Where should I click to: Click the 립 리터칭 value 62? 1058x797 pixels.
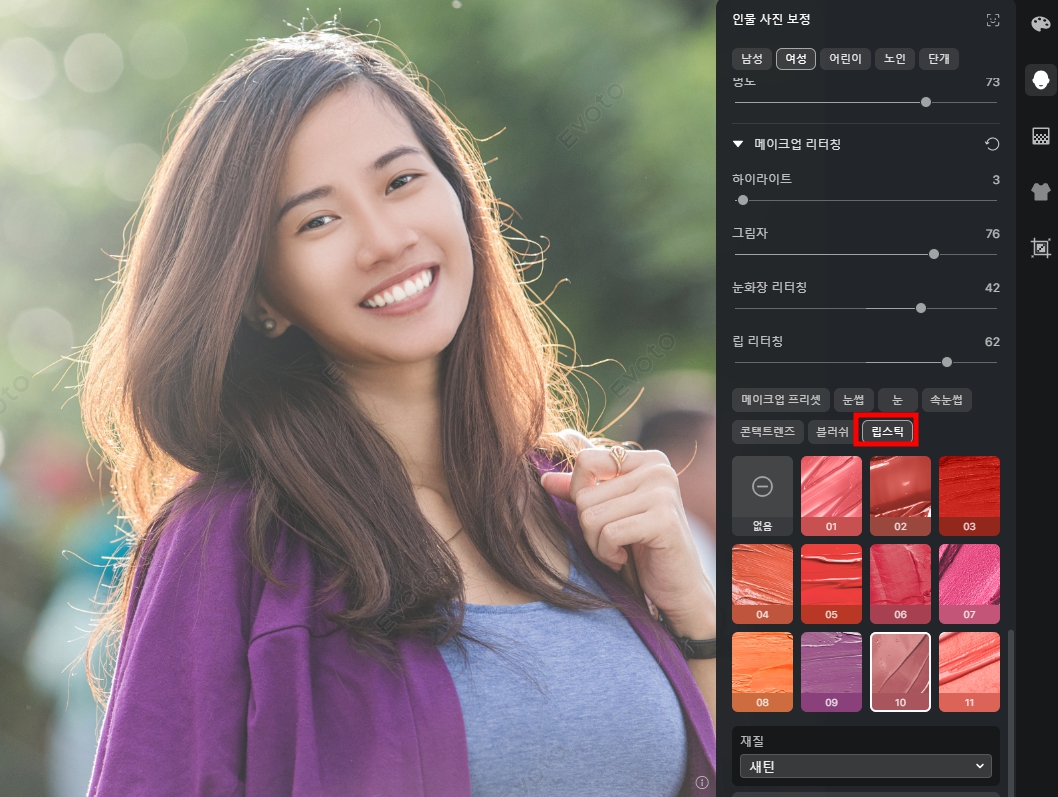(992, 341)
